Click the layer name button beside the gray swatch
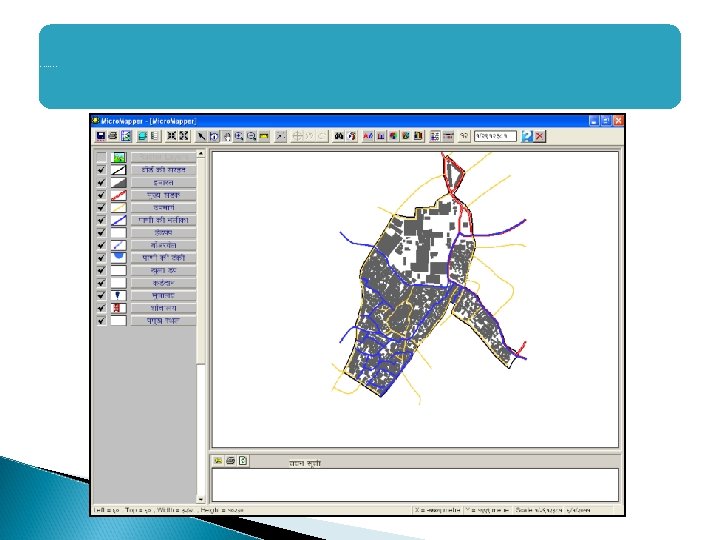 (163, 183)
